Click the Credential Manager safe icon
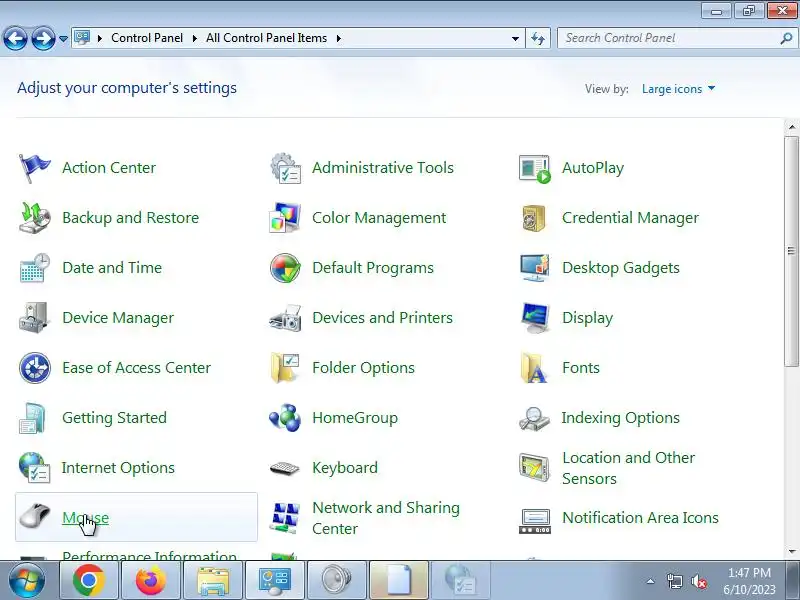 click(534, 218)
